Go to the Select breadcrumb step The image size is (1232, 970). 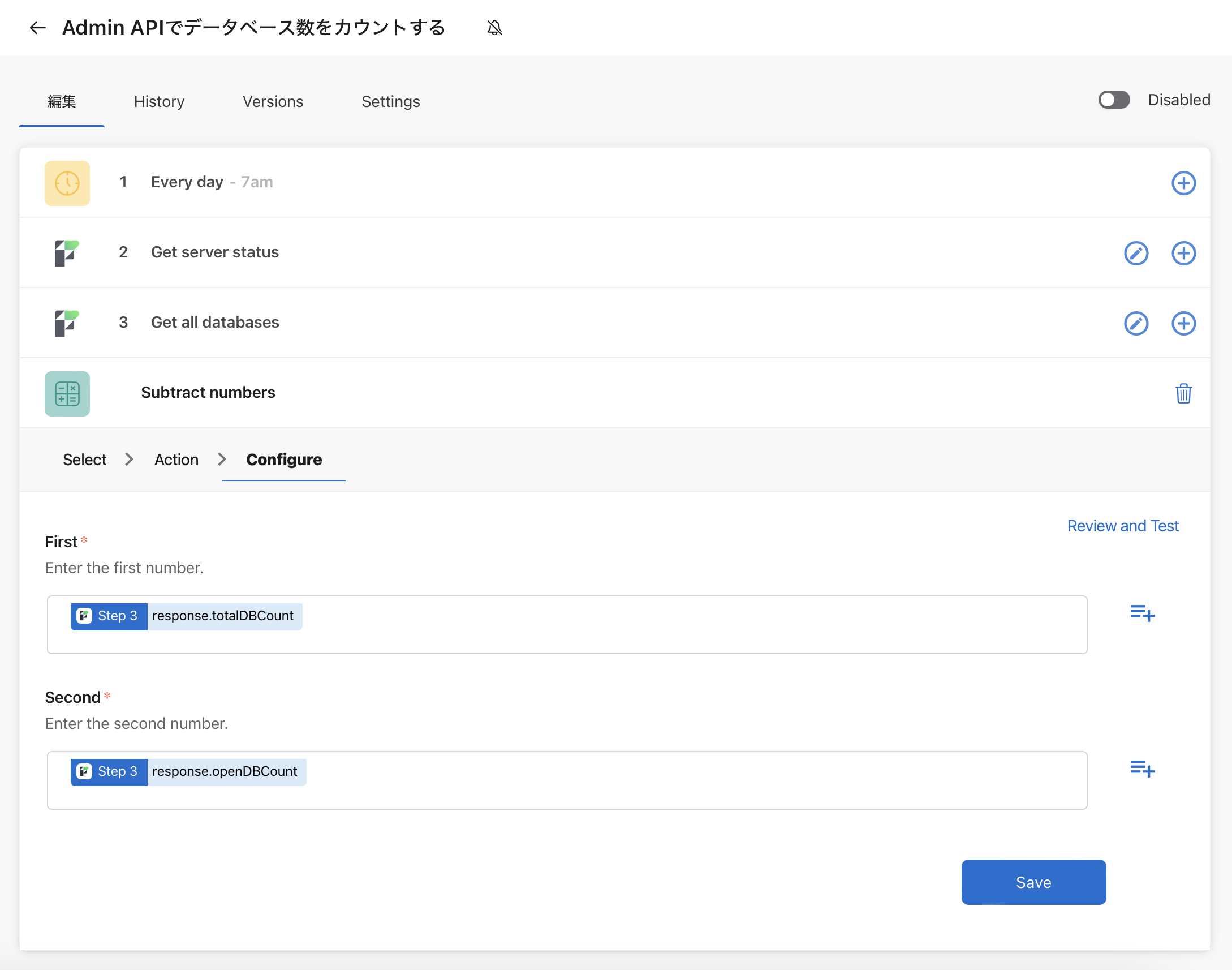coord(84,460)
